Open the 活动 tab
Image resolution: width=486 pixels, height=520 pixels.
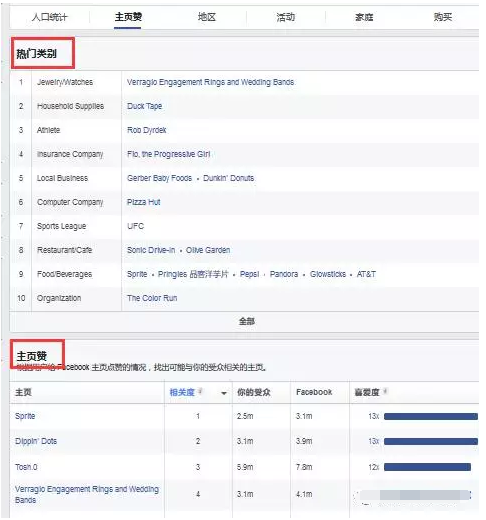(285, 17)
